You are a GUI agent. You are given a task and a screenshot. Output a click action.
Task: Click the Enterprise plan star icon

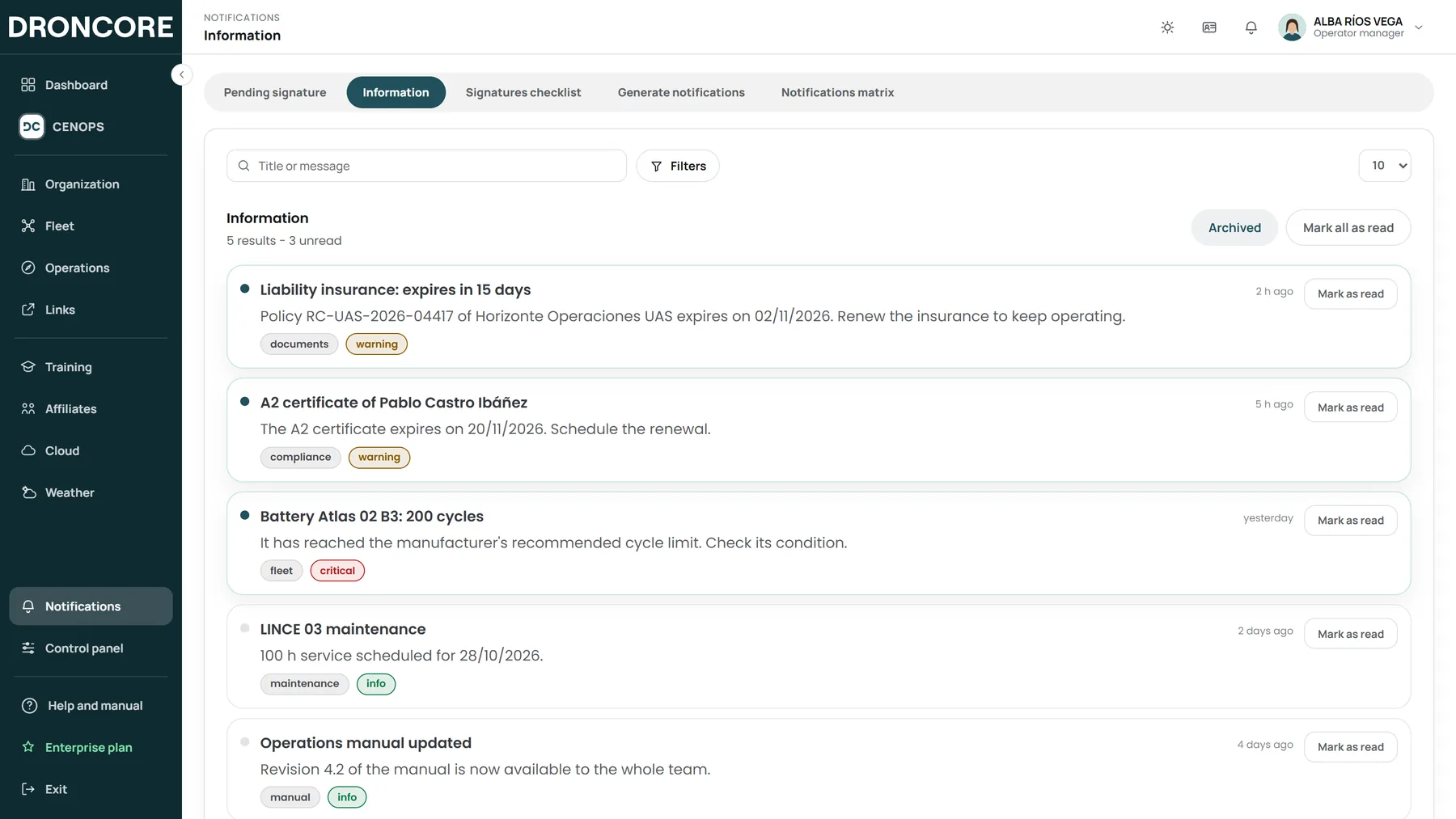[x=28, y=747]
